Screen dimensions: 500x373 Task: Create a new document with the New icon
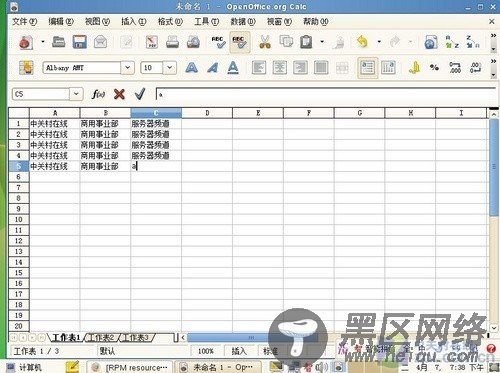tap(26, 42)
